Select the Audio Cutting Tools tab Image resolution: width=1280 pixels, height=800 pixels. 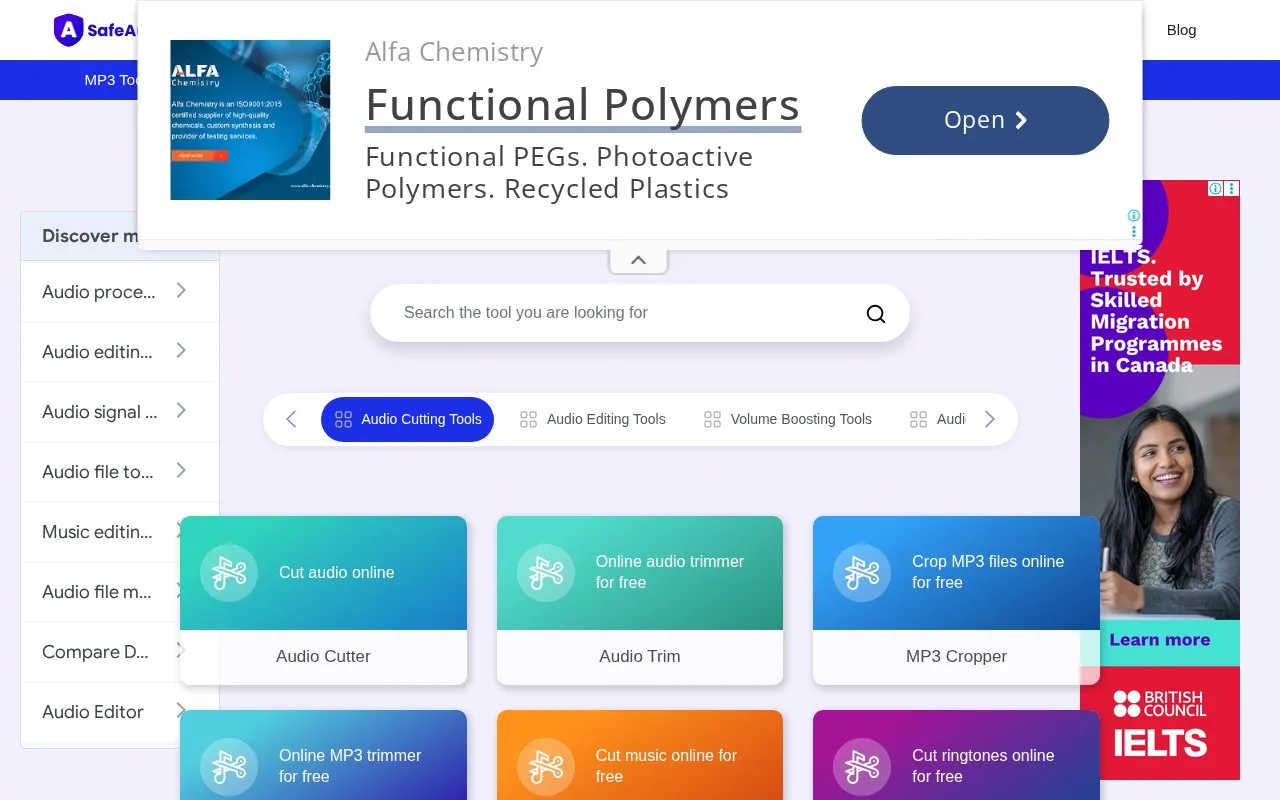click(x=407, y=420)
